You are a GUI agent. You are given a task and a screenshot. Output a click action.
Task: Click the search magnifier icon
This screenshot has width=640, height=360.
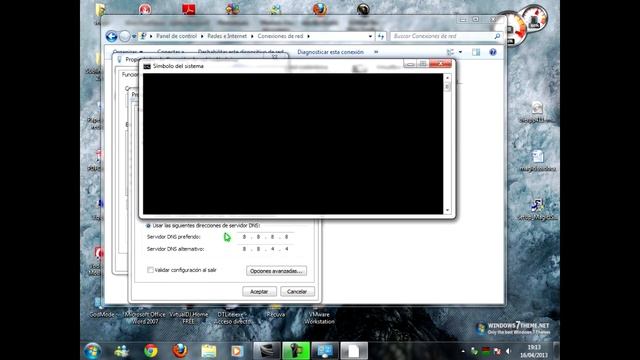pos(497,36)
